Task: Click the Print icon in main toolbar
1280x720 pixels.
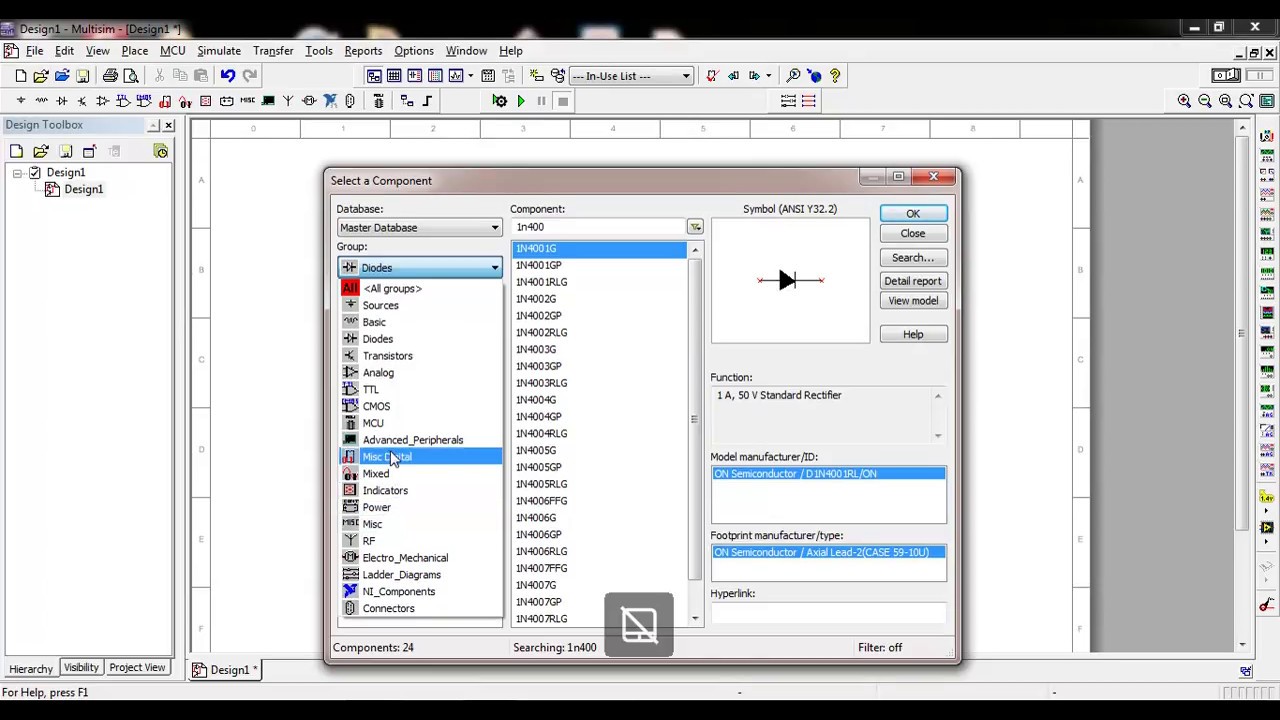Action: tap(110, 76)
